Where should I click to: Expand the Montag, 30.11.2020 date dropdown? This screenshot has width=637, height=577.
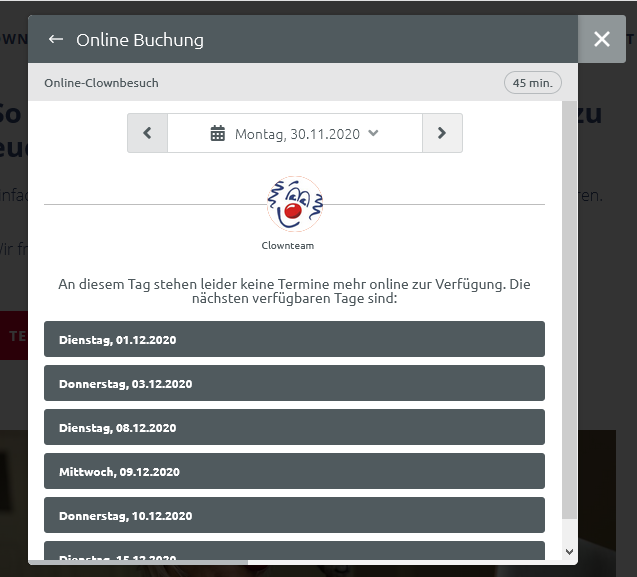(373, 133)
